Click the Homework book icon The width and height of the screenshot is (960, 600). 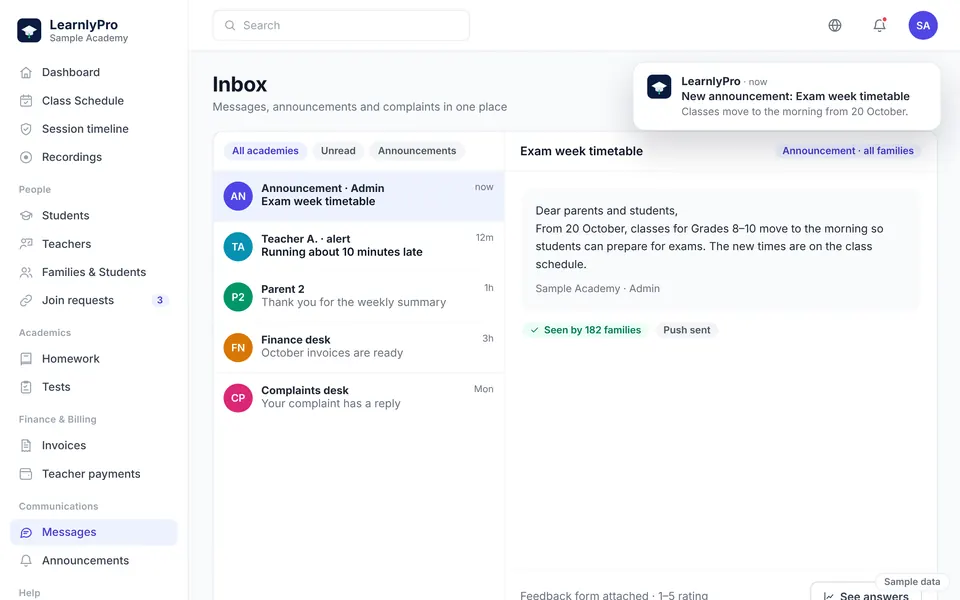pos(26,359)
